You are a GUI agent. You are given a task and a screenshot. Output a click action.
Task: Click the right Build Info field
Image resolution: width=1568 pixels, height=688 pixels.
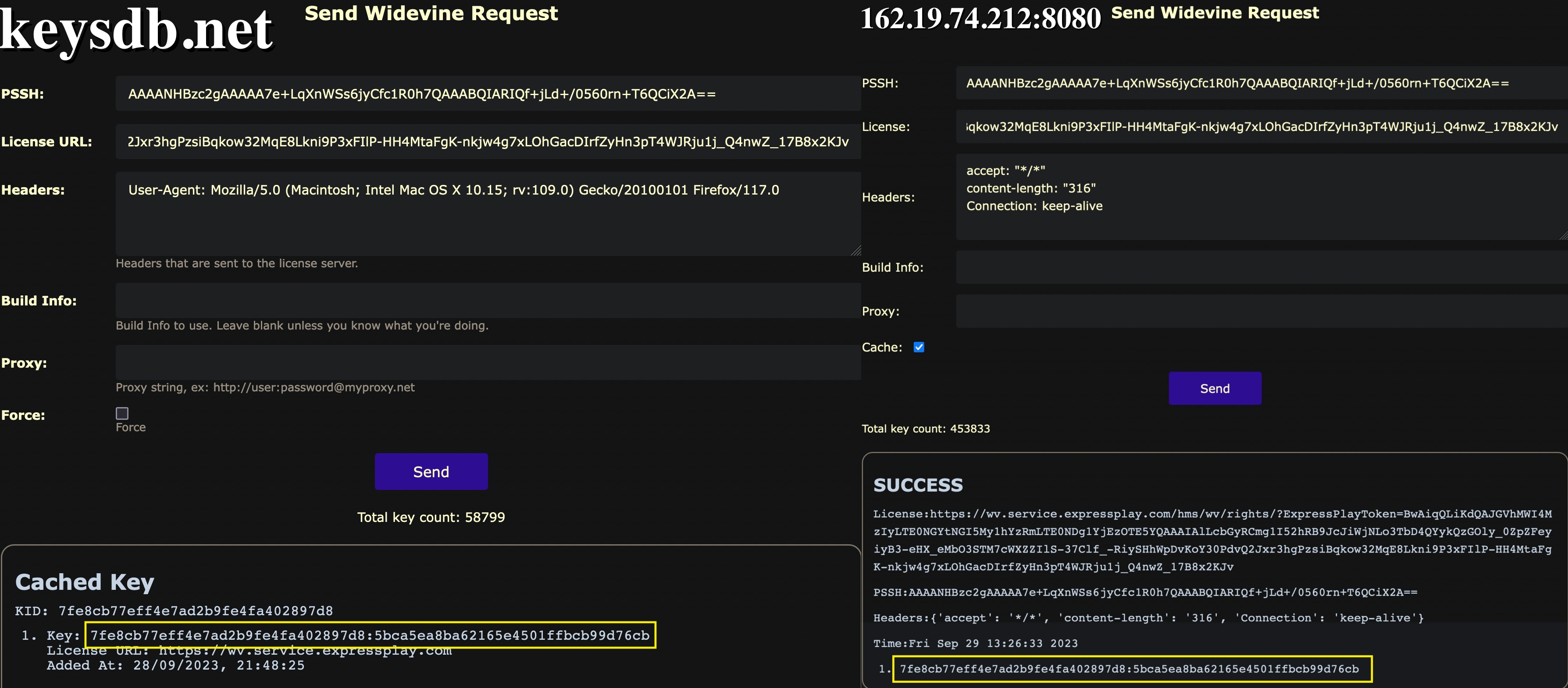coord(1260,267)
